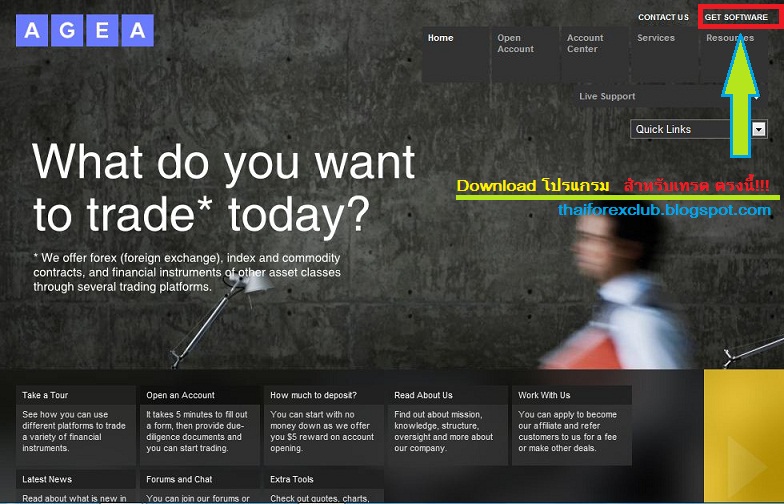
Task: Click text 'You can start with no money down'
Action: click(x=322, y=431)
